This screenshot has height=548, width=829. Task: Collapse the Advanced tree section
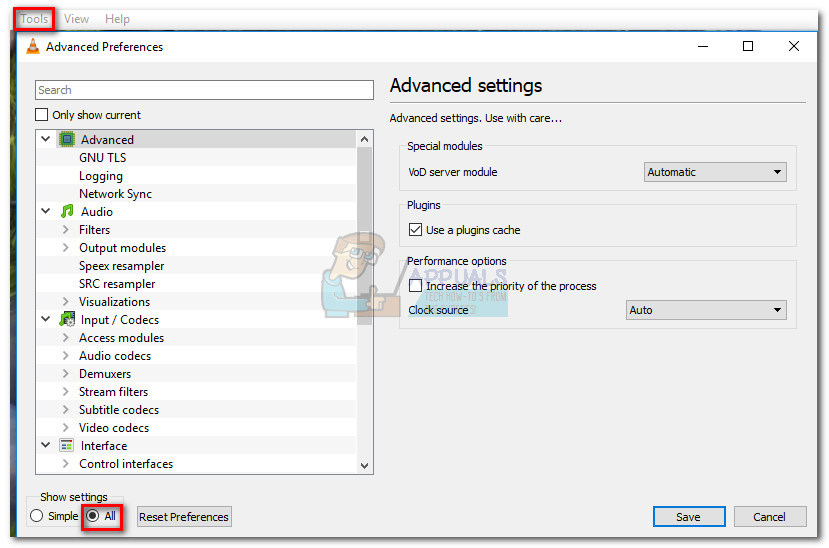point(46,139)
